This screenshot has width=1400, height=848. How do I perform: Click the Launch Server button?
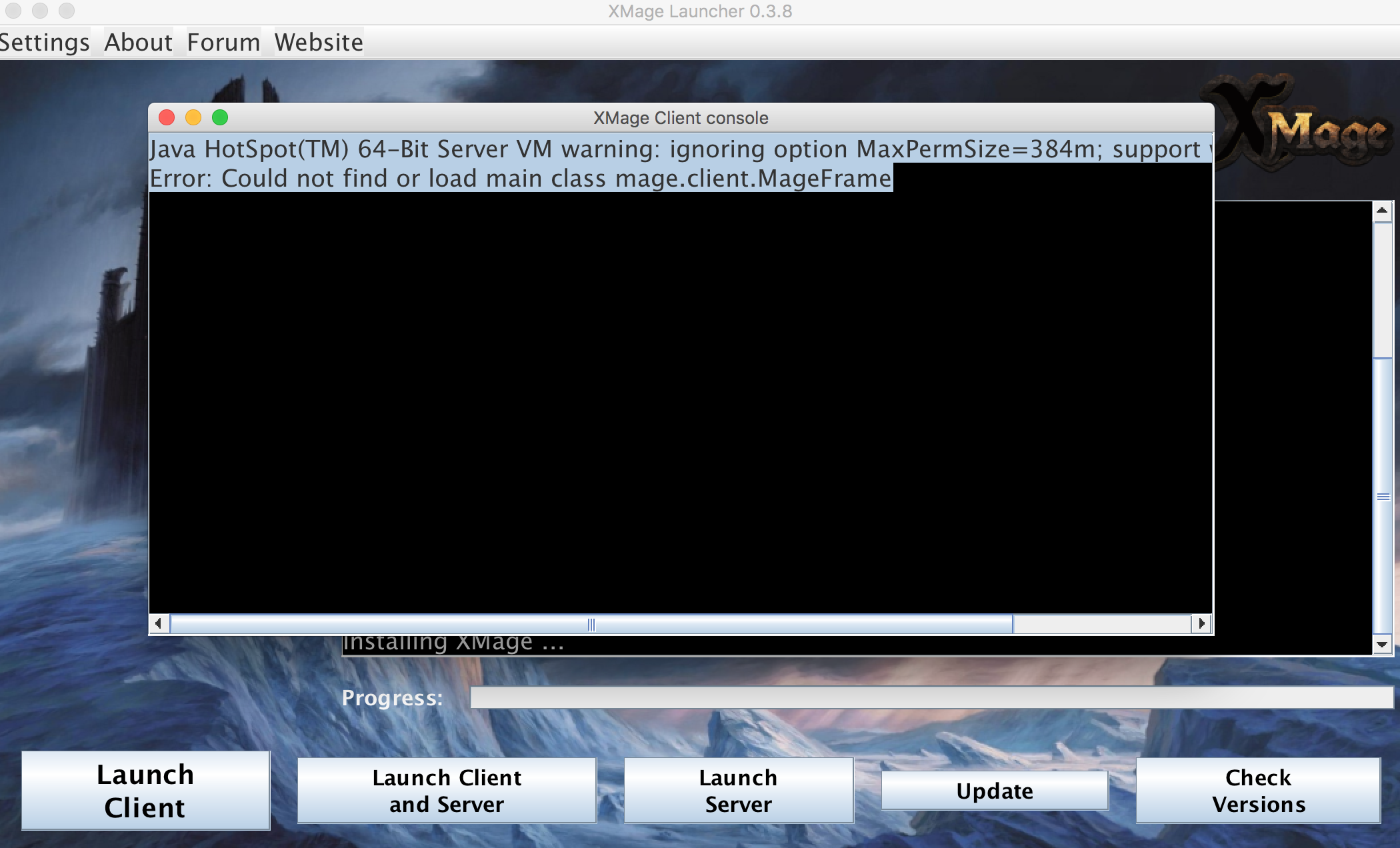pos(738,791)
